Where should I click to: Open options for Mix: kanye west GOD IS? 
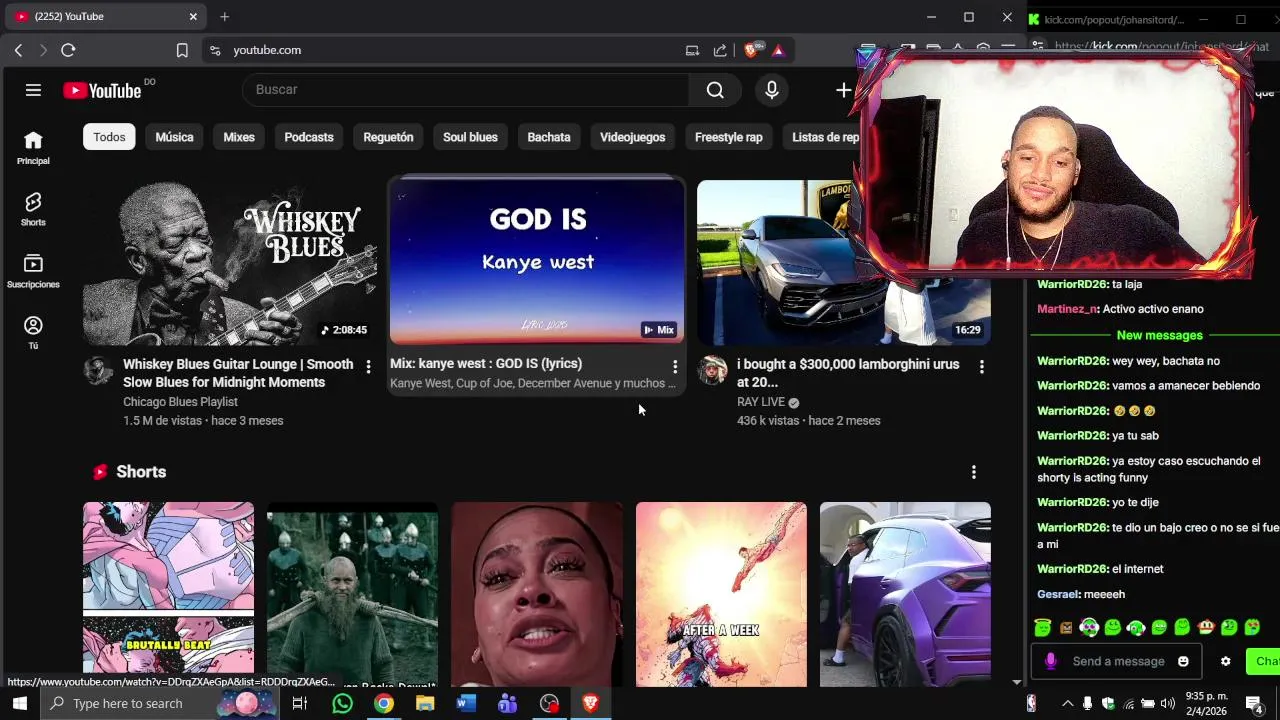(675, 367)
